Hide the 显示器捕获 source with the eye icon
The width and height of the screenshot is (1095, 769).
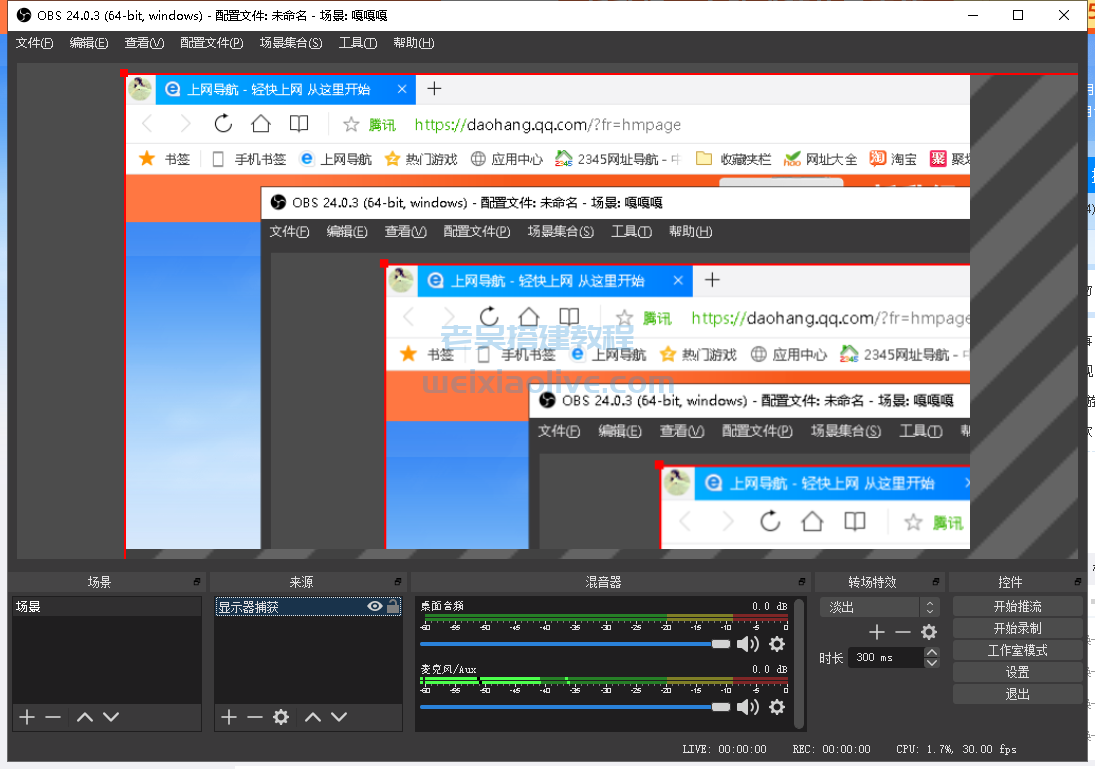click(373, 606)
